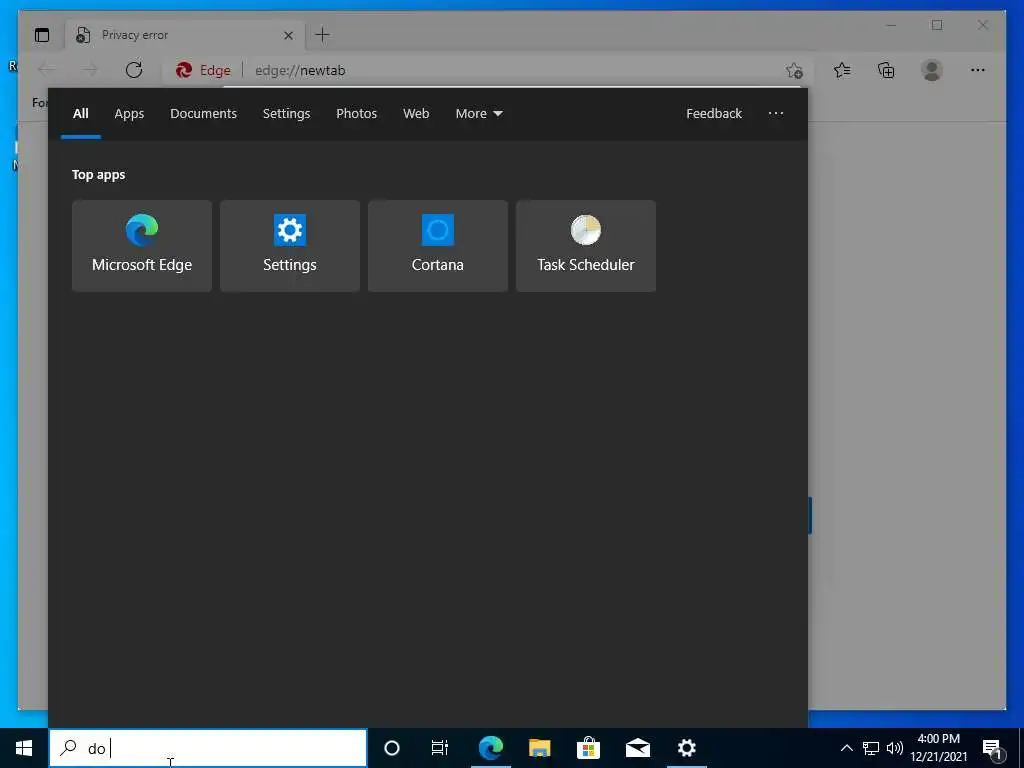This screenshot has height=768, width=1024.
Task: Open Microsoft Edge from Top apps
Action: pos(142,246)
